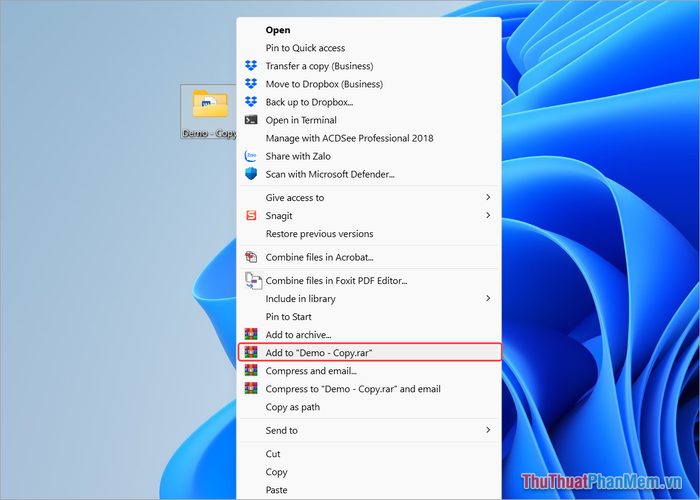Select Share with Zalo
The image size is (700, 500).
pyautogui.click(x=369, y=156)
